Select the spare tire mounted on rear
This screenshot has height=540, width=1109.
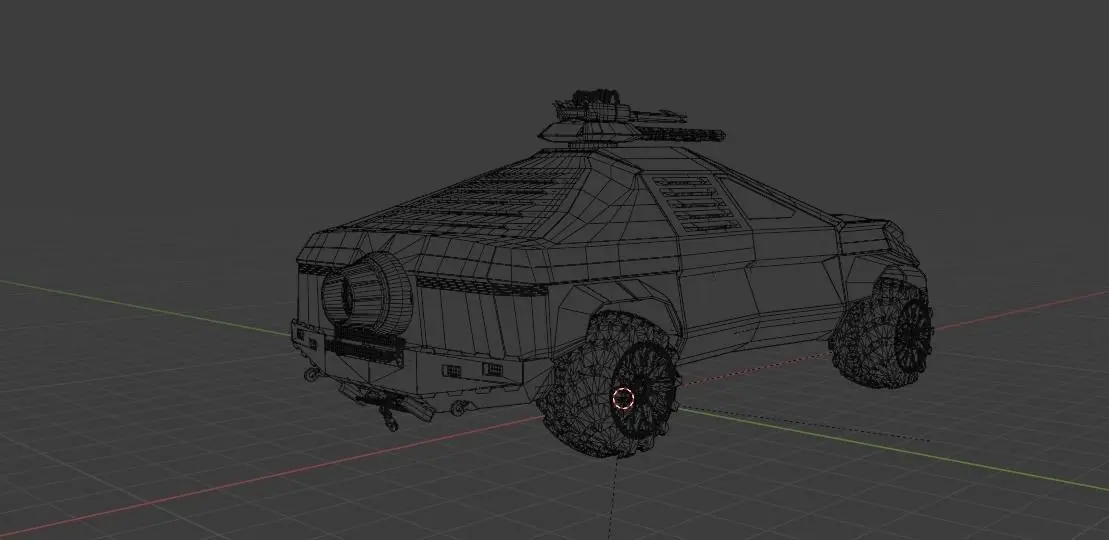coord(367,292)
